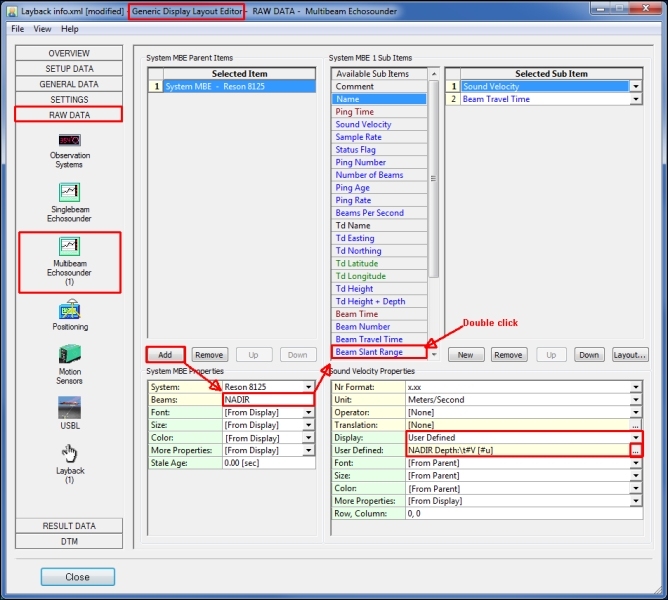This screenshot has width=668, height=600.
Task: Open the SETUP DATA section
Action: pyautogui.click(x=69, y=69)
